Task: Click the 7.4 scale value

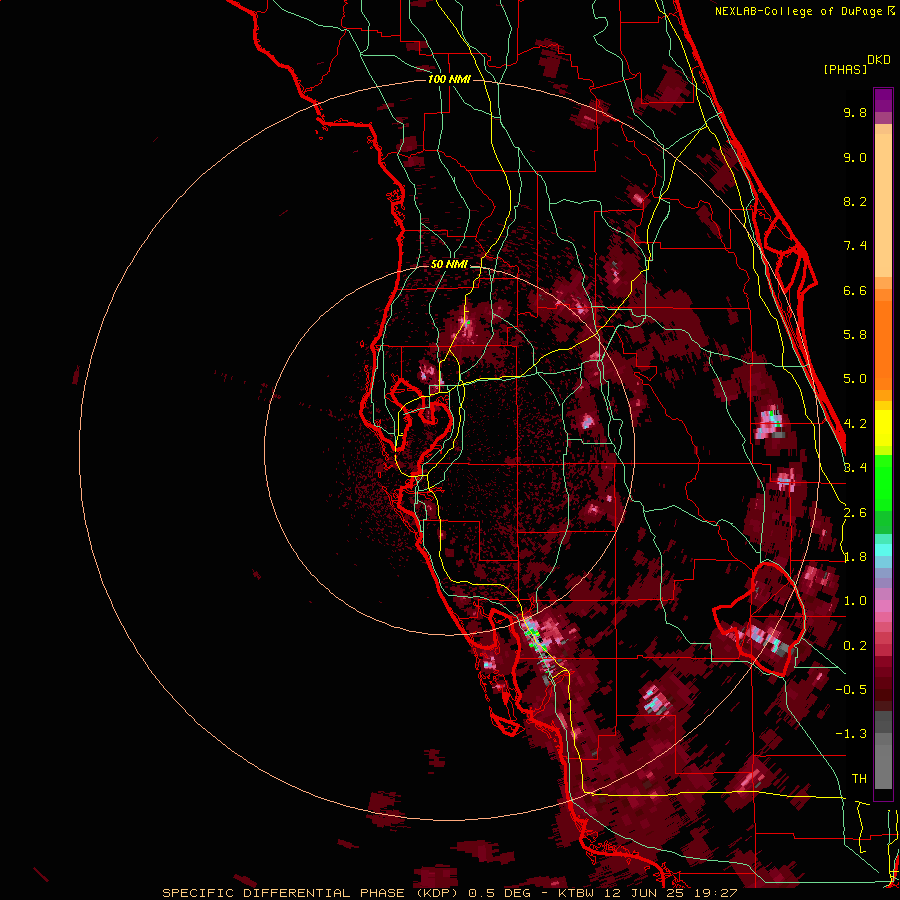Action: [x=855, y=246]
